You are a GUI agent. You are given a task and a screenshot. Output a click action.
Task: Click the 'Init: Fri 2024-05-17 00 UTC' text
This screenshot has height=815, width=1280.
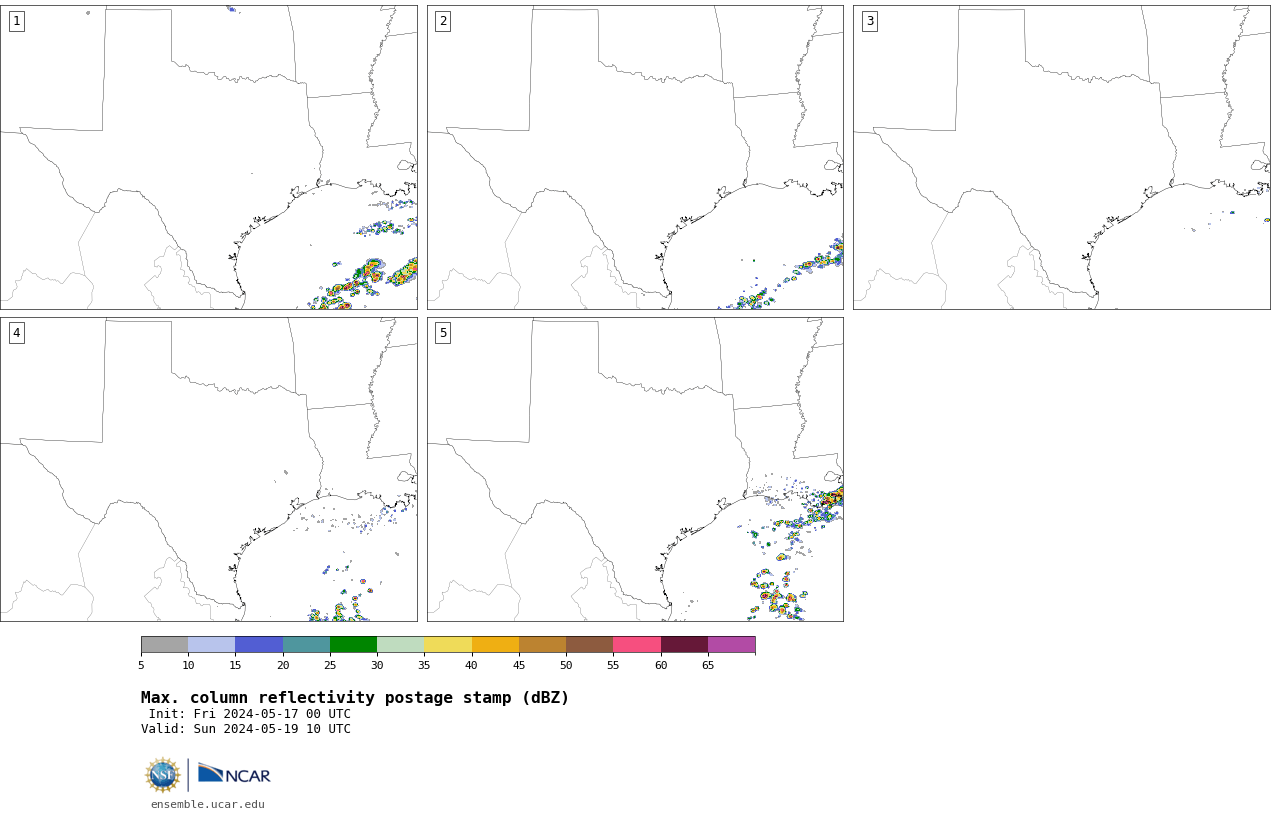(250, 714)
